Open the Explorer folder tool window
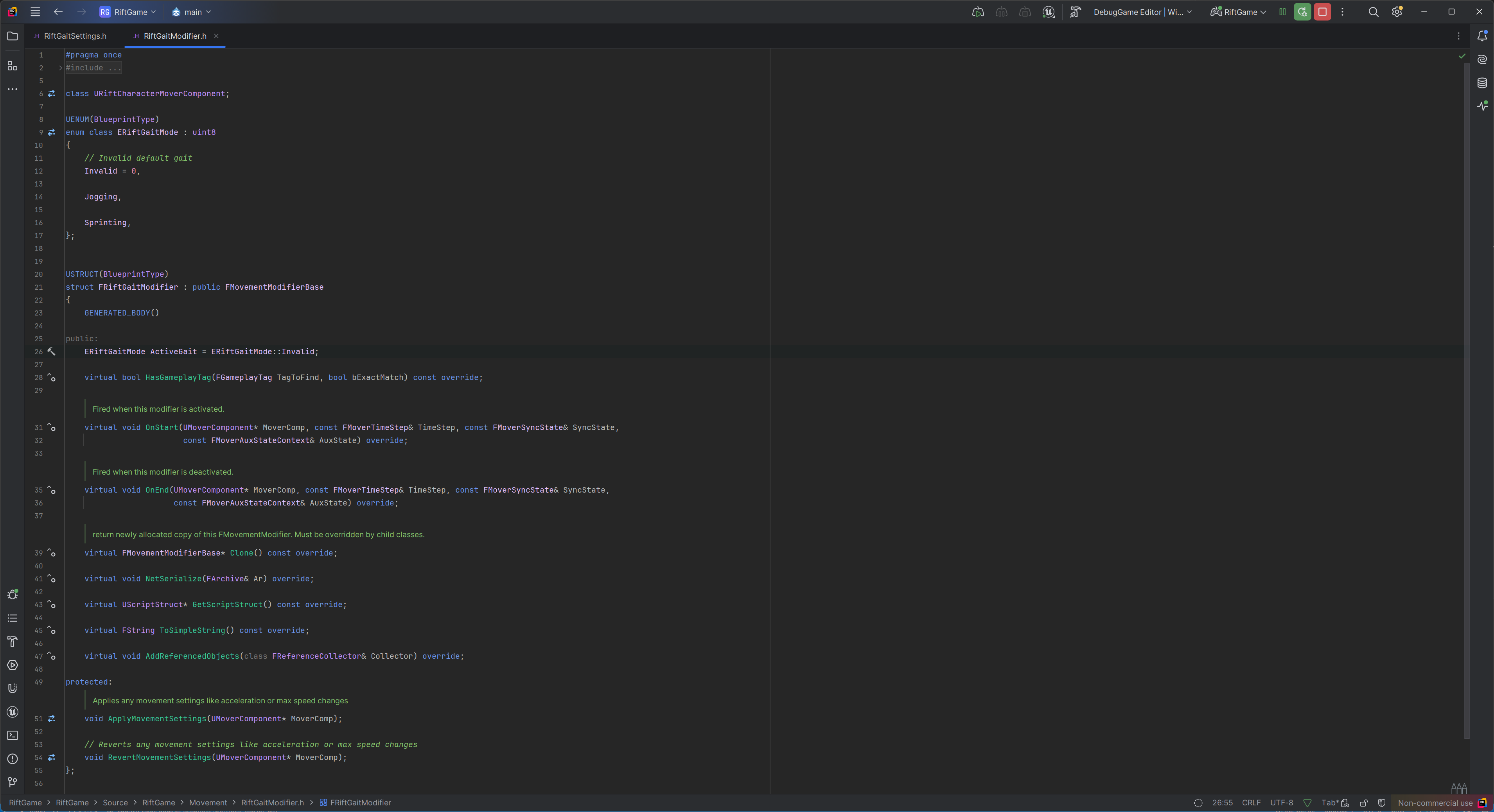The width and height of the screenshot is (1494, 812). coord(12,36)
